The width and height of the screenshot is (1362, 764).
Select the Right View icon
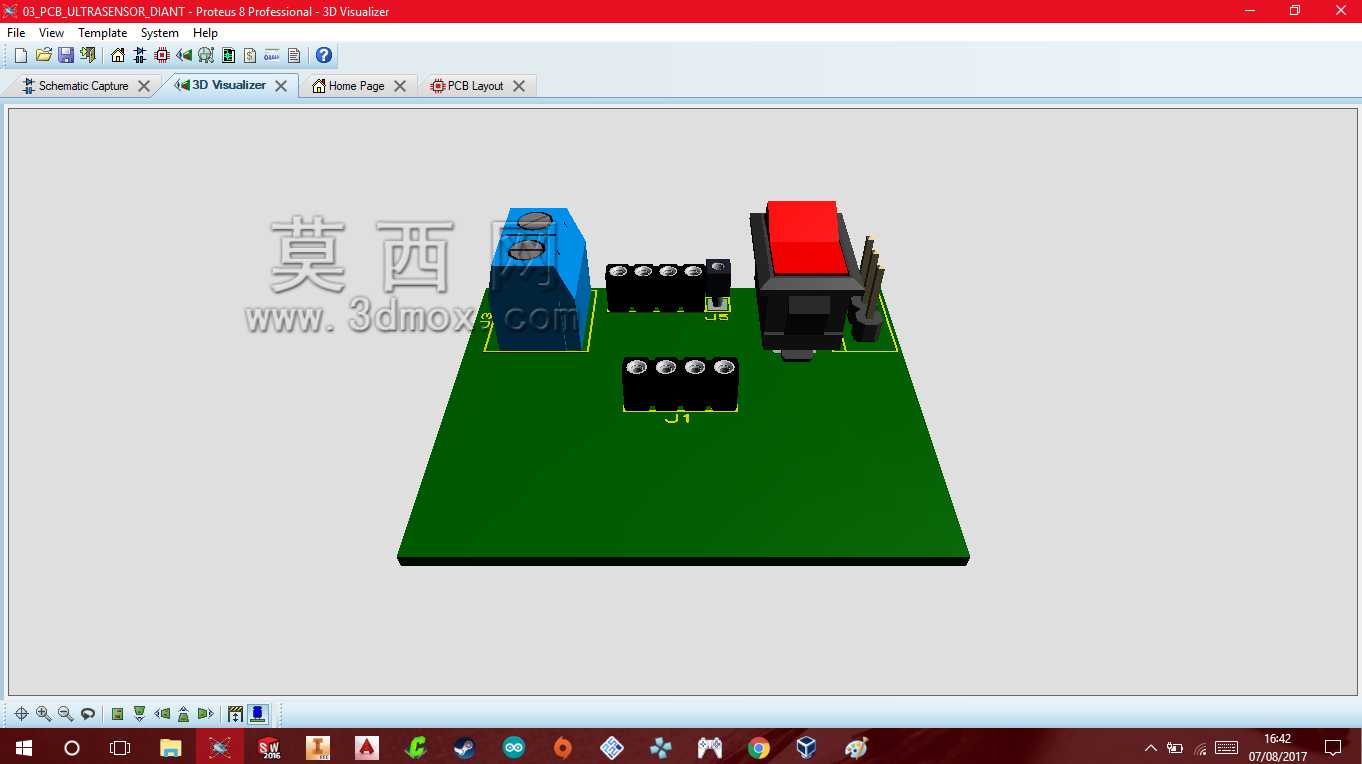[206, 714]
